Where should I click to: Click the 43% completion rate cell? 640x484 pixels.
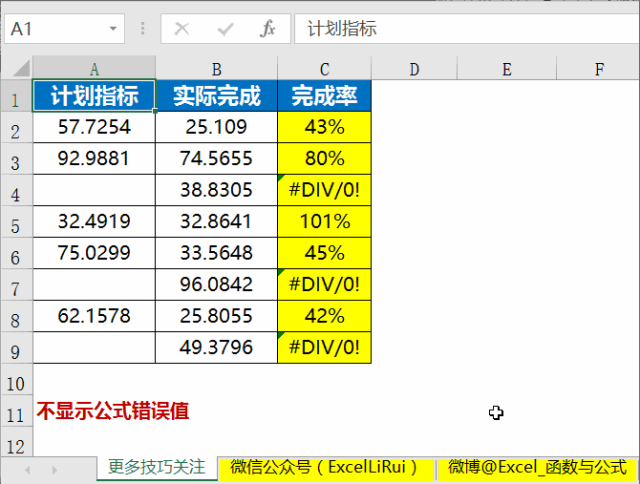324,127
